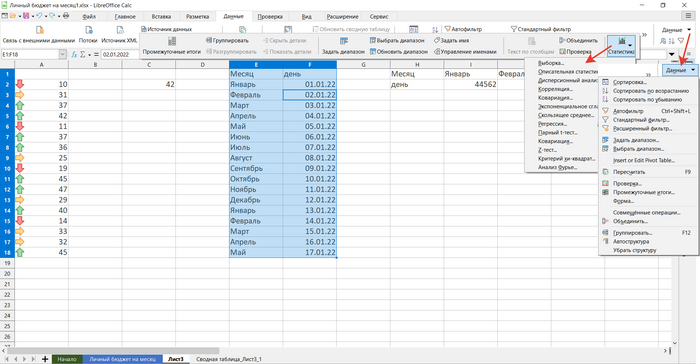
Task: Select Автоструктура menu entry
Action: pos(631,242)
